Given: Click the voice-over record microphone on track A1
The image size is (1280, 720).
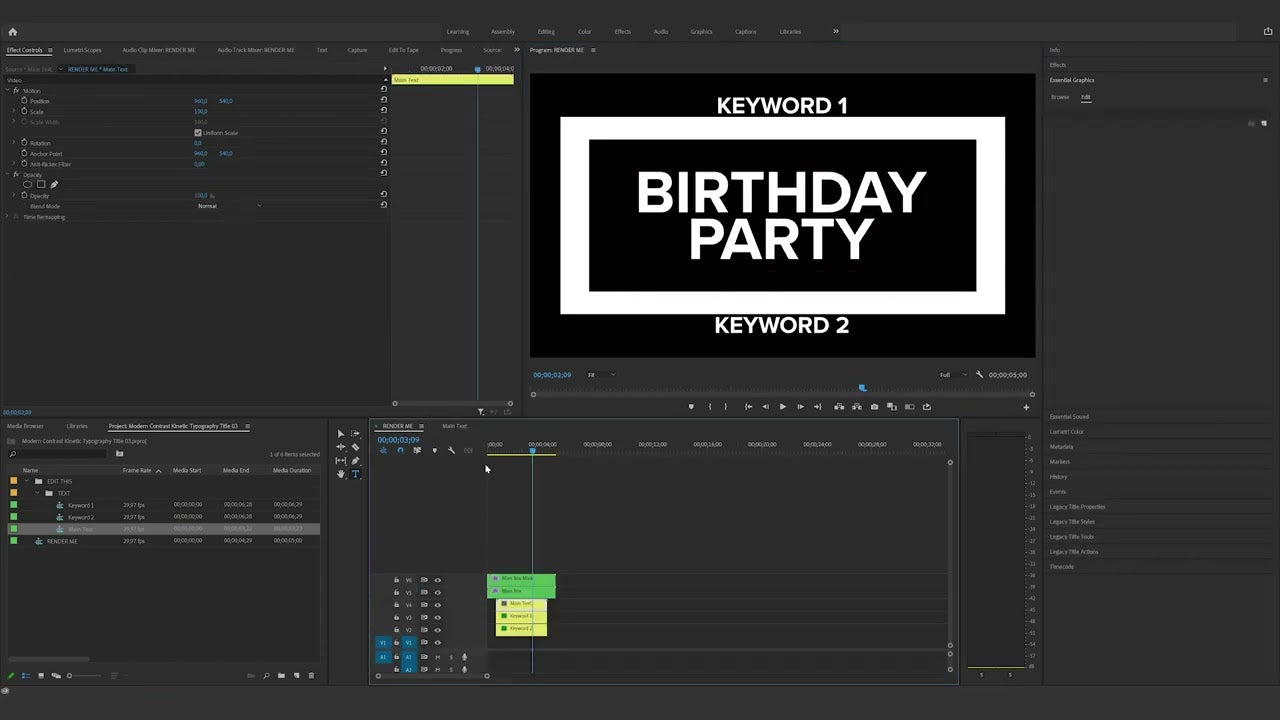Looking at the screenshot, I should coord(464,657).
